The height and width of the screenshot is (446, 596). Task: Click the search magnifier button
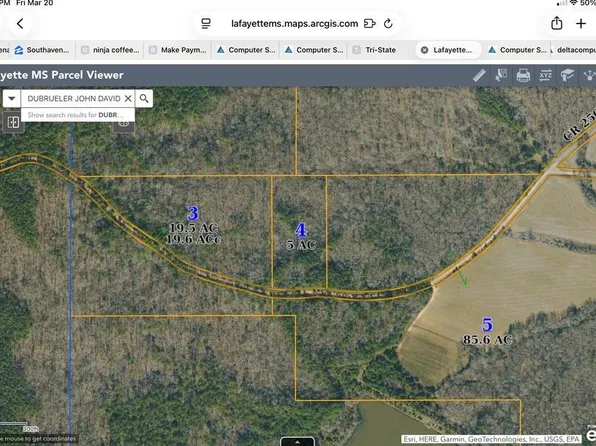click(x=144, y=98)
